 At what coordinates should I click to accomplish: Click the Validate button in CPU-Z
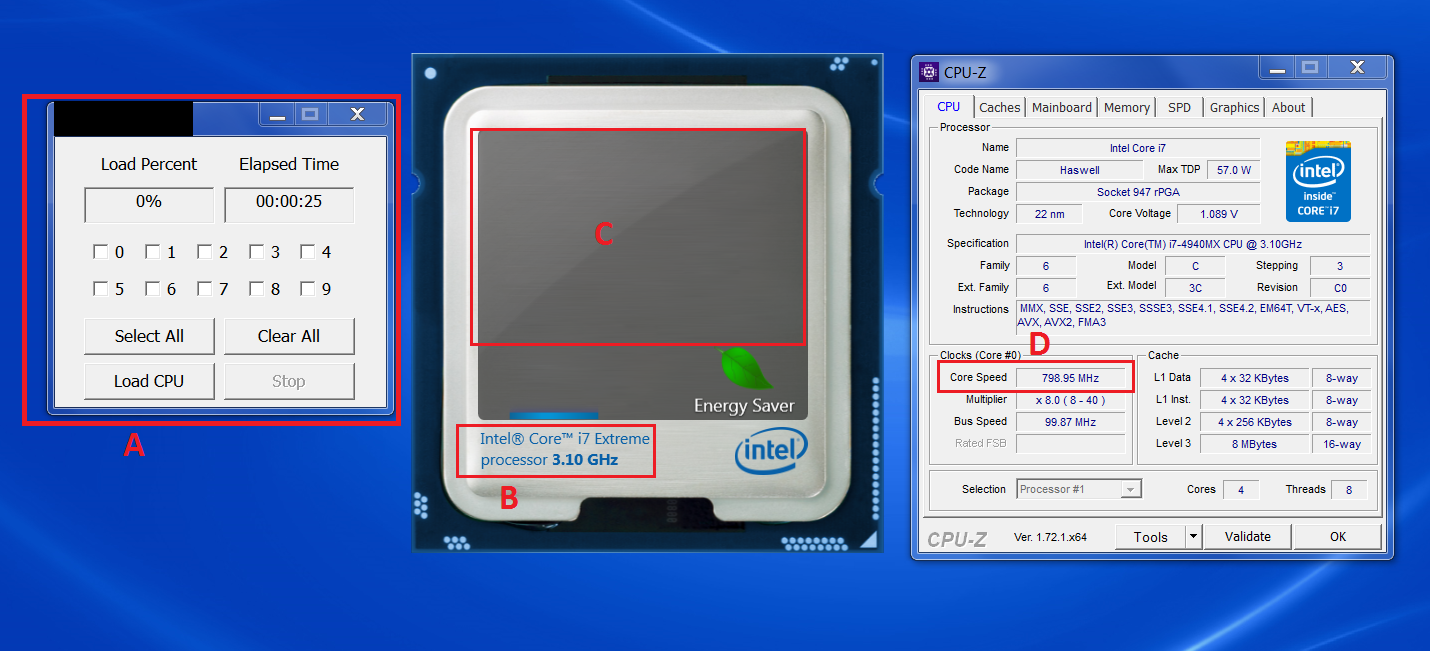coord(1247,537)
